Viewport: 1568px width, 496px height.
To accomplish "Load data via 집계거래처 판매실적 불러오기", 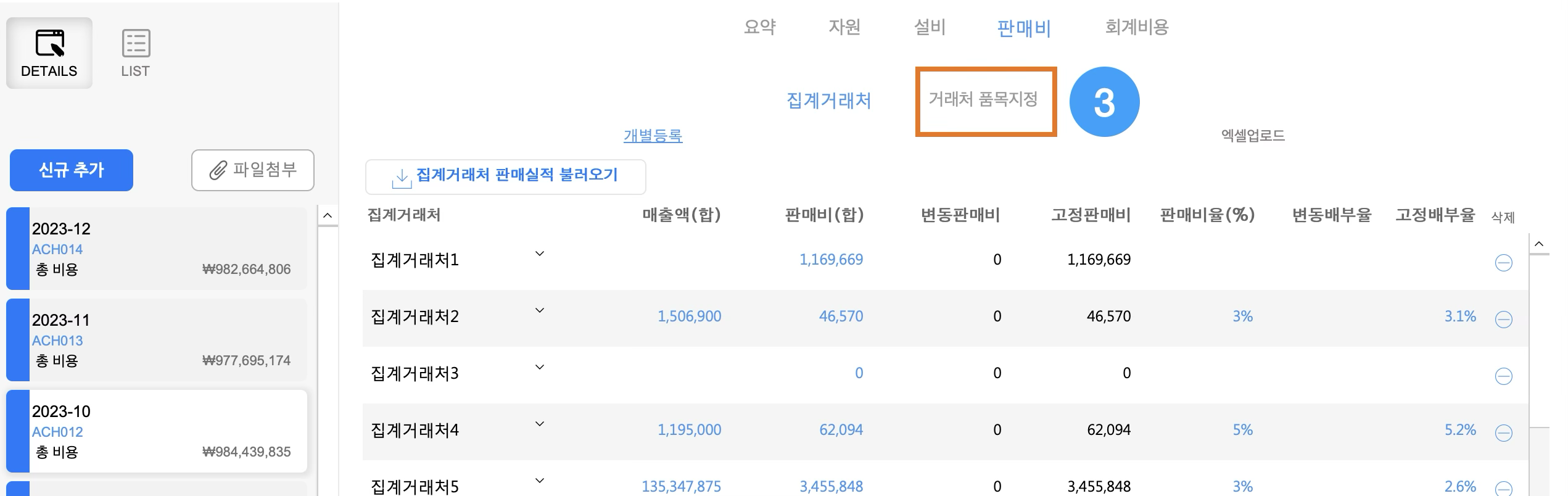I will [505, 176].
